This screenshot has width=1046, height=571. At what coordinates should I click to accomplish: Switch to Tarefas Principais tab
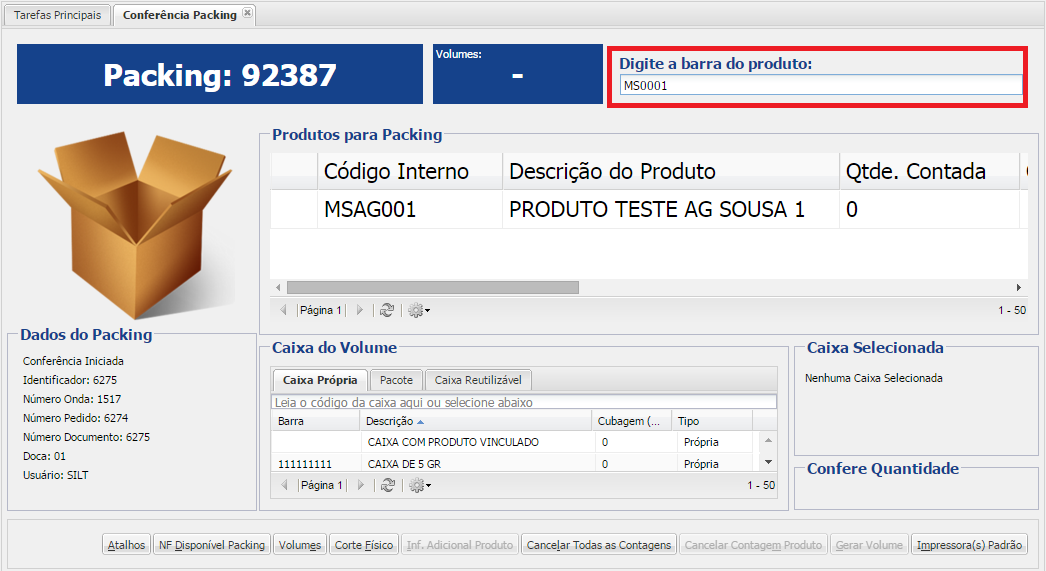click(57, 15)
